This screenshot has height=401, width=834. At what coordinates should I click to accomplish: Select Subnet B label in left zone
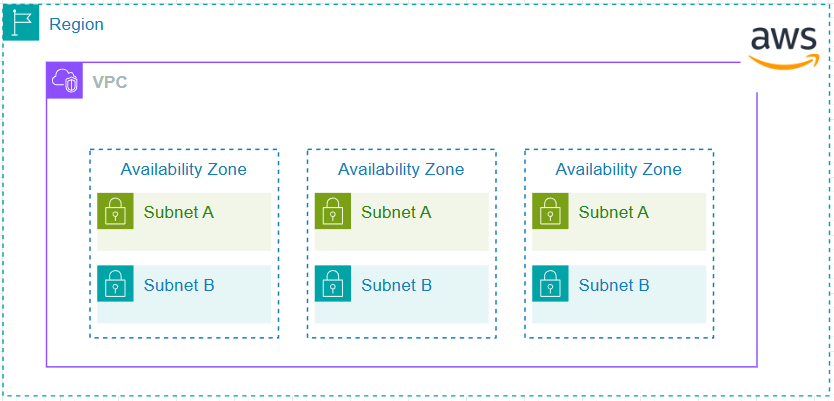click(179, 285)
